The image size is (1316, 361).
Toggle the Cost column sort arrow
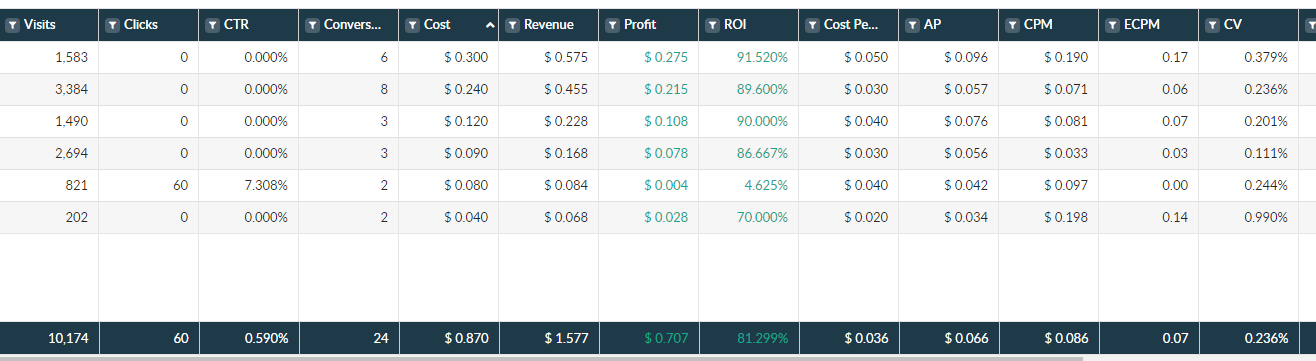point(490,25)
